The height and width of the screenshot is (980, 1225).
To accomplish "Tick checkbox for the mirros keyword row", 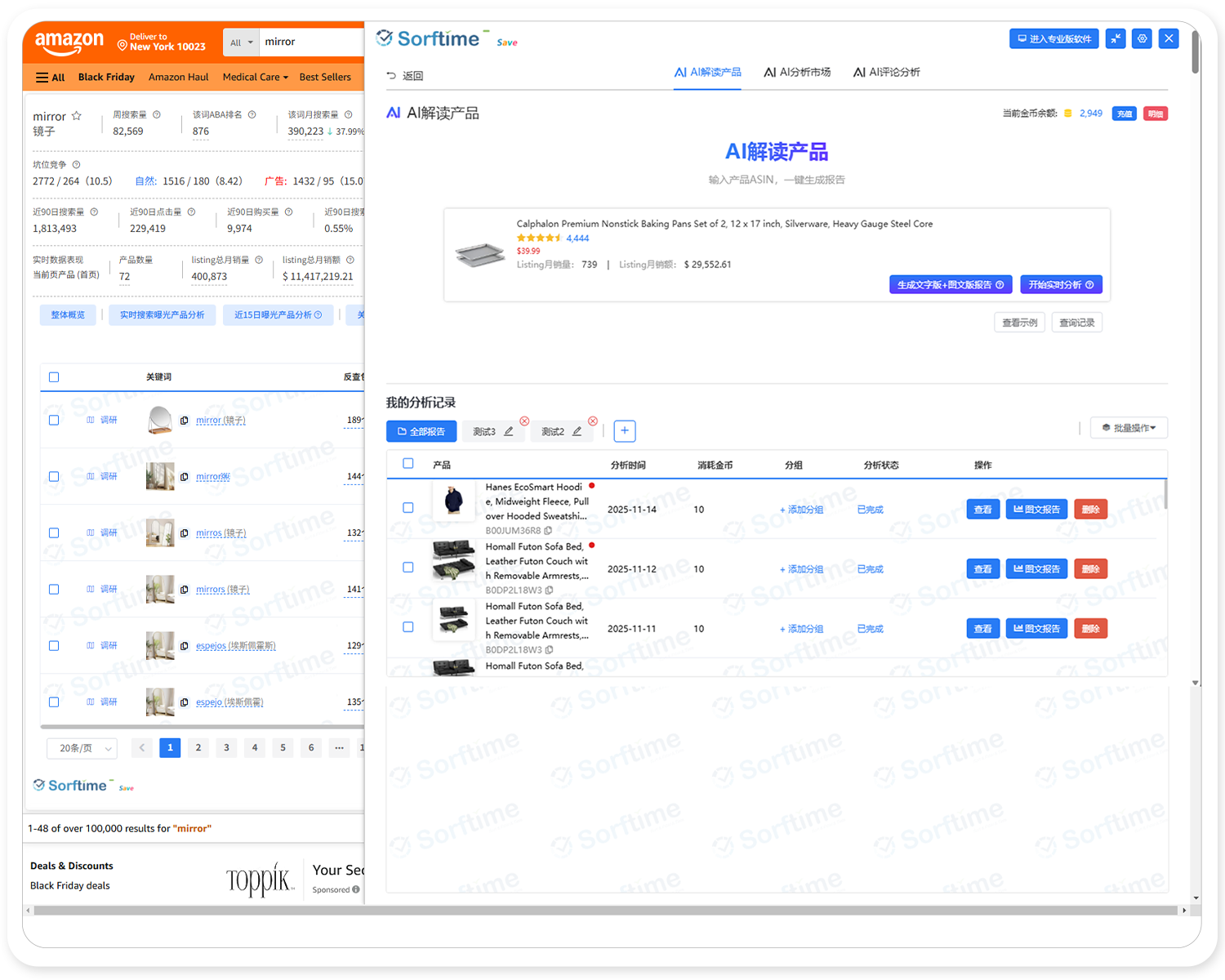I will pos(54,532).
